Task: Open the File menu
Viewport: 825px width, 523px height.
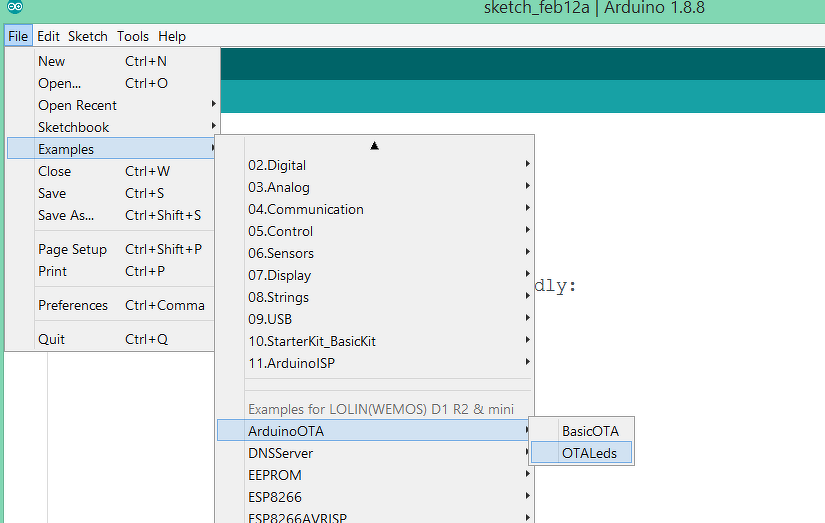Action: click(x=18, y=36)
